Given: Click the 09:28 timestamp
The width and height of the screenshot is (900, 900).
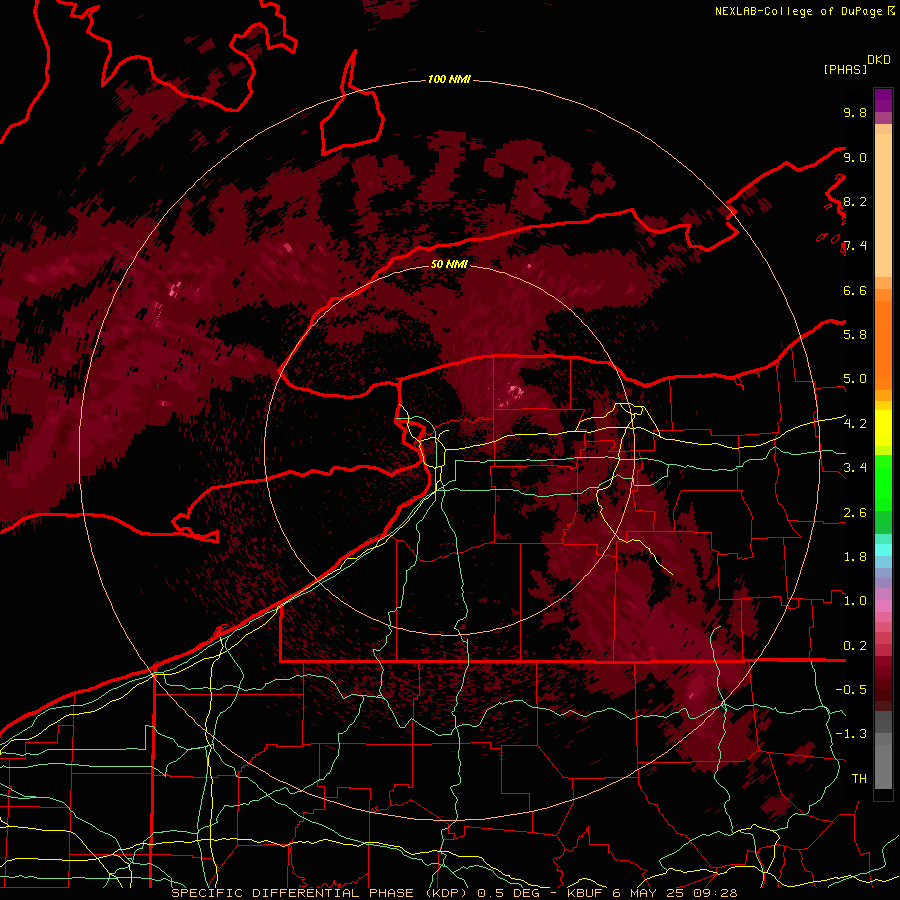Looking at the screenshot, I should click(716, 893).
